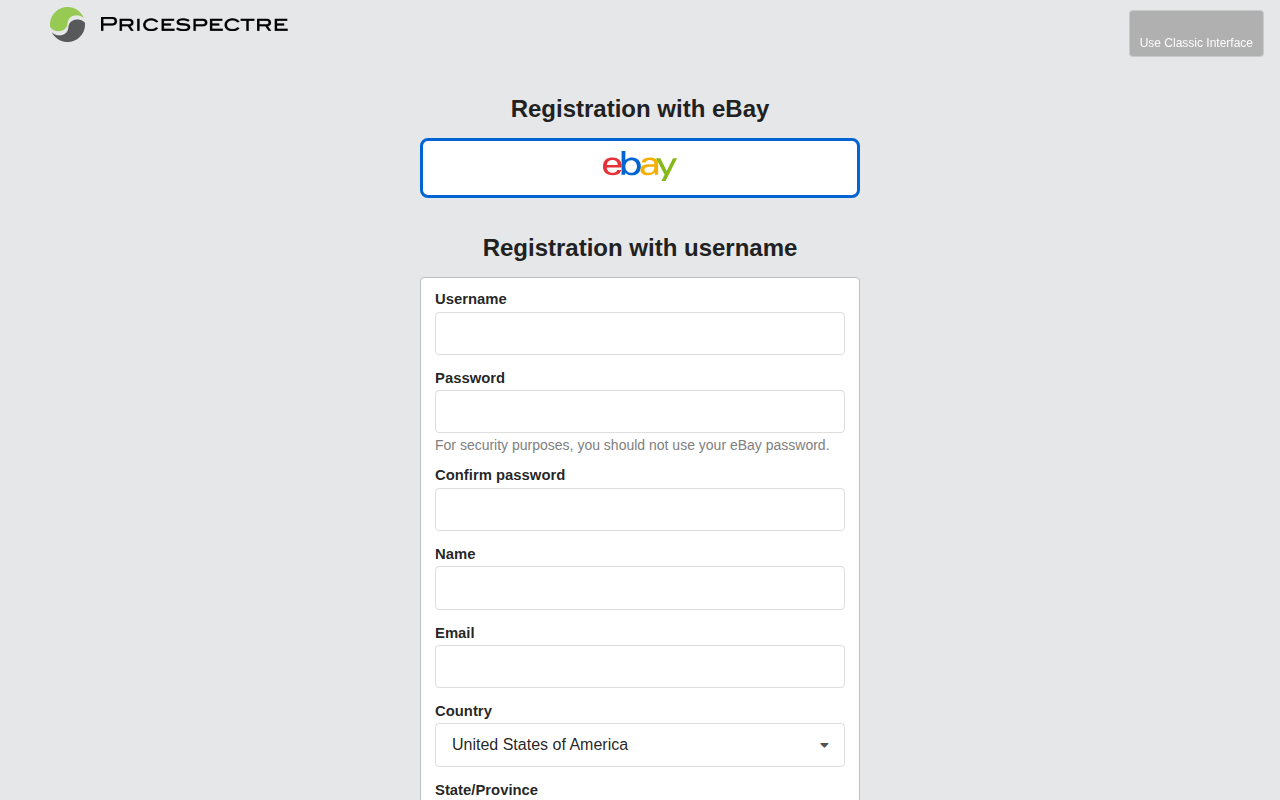Click the green circular brand emblem
The image size is (1280, 800).
pyautogui.click(x=66, y=24)
